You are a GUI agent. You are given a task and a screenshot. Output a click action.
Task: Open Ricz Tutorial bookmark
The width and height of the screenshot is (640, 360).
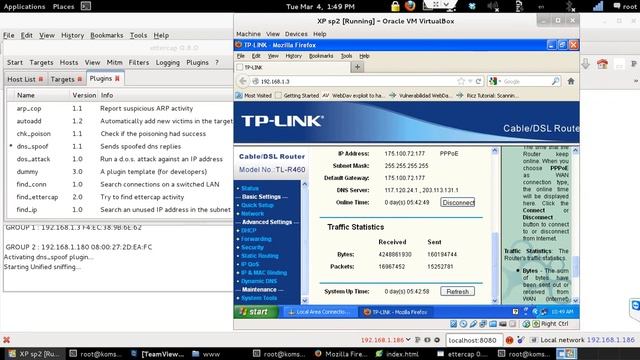coord(488,96)
